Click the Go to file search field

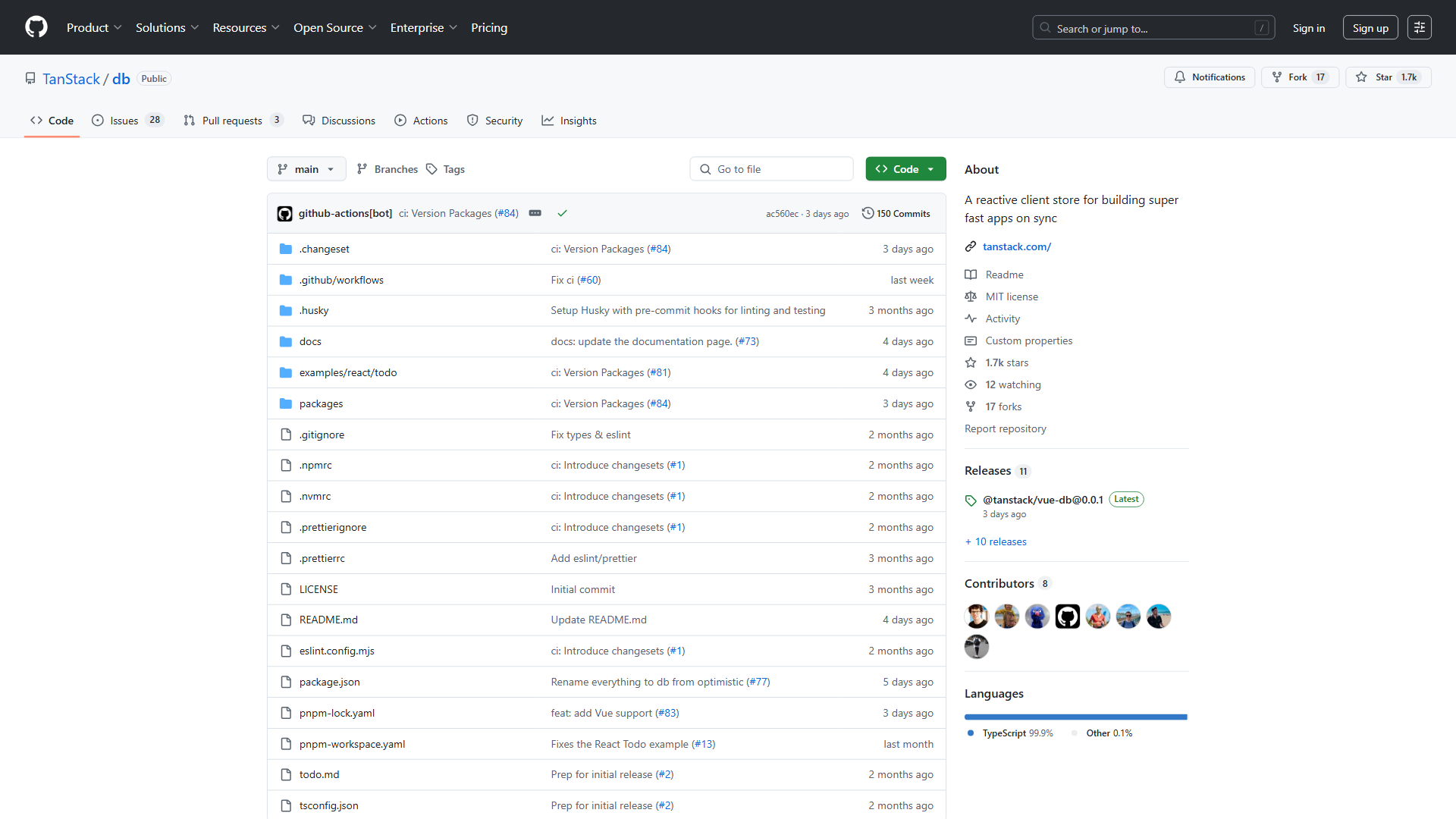coord(771,169)
